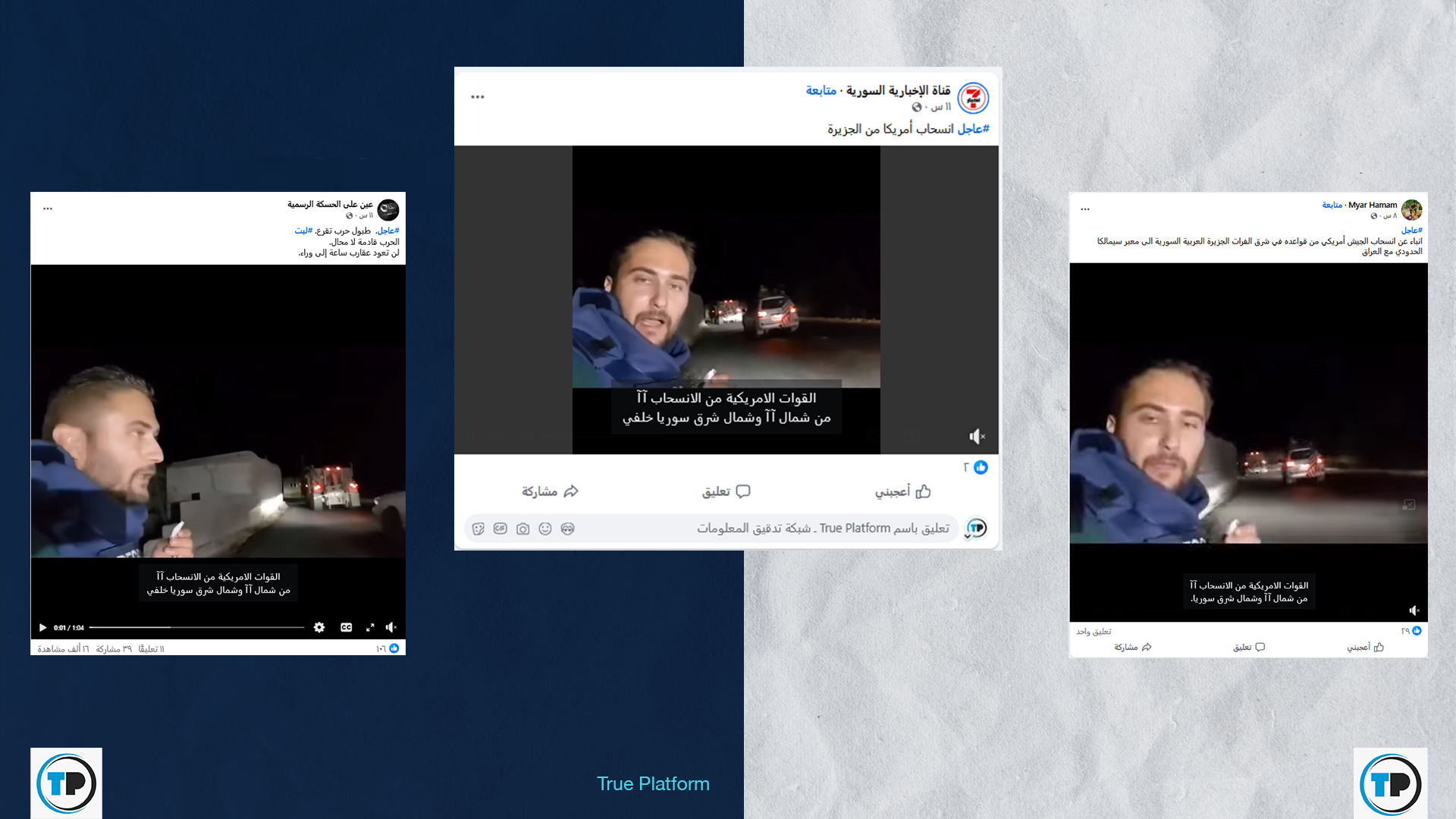Follow قناة الإخبارية السورية via متابعة link
This screenshot has height=819, width=1456.
(x=821, y=91)
